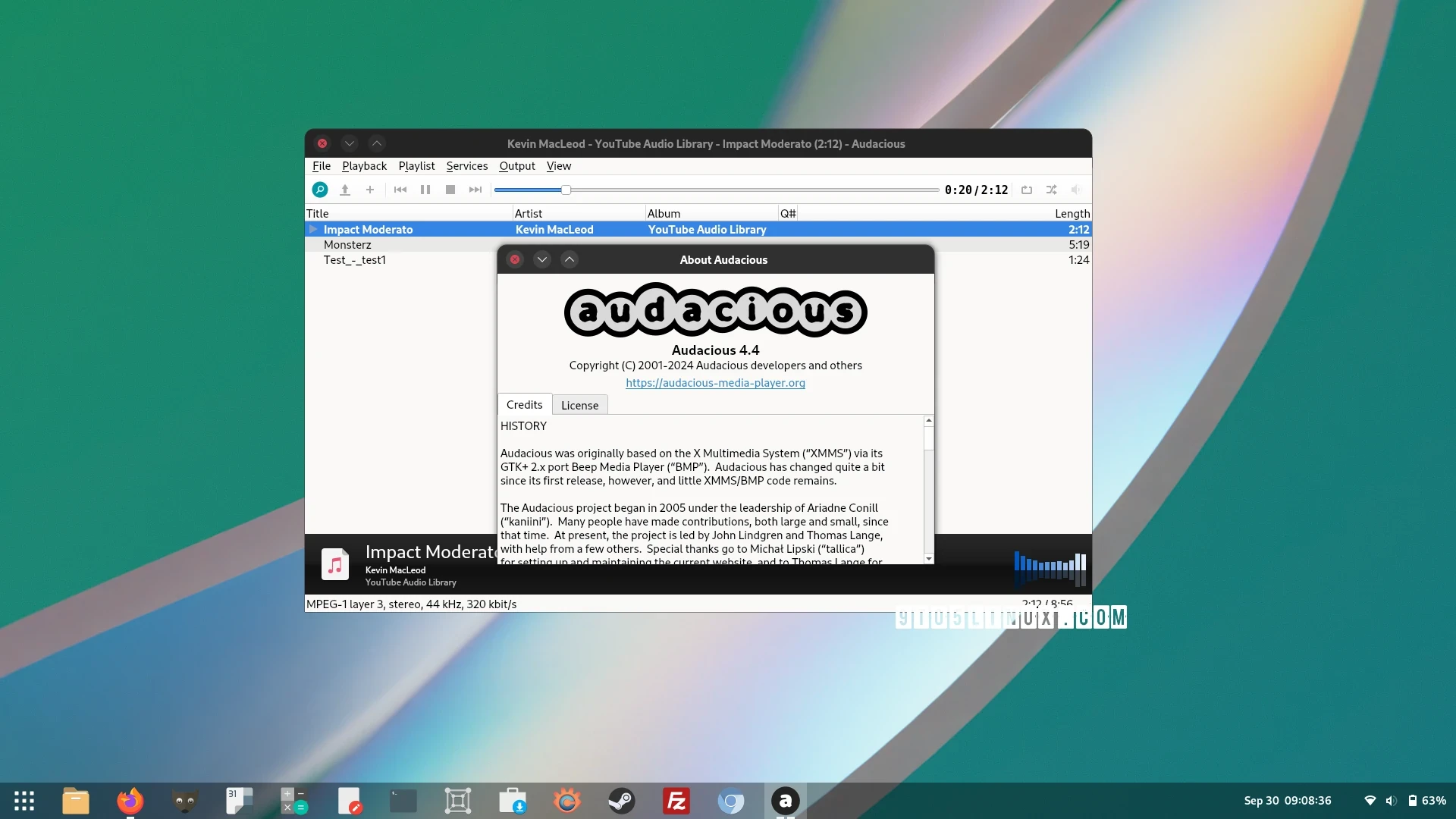Launch FileZilla from the taskbar
Image resolution: width=1456 pixels, height=819 pixels.
[x=676, y=801]
